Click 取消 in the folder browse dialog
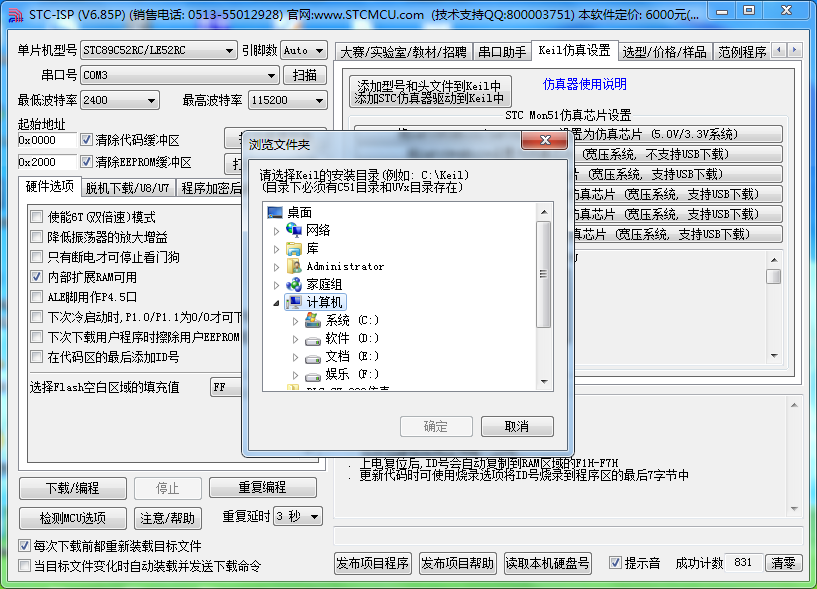This screenshot has width=817, height=589. [517, 426]
